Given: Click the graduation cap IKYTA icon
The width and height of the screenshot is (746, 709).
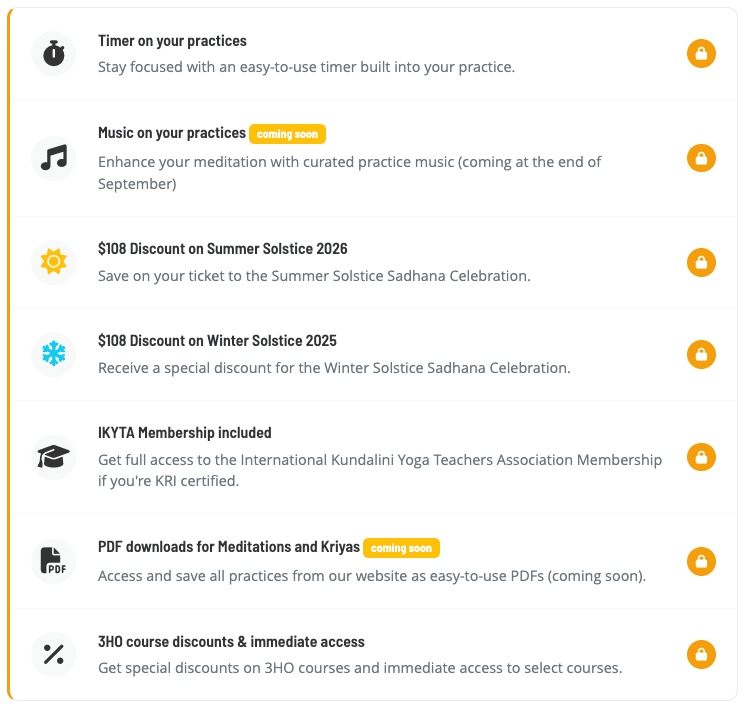Looking at the screenshot, I should point(53,457).
